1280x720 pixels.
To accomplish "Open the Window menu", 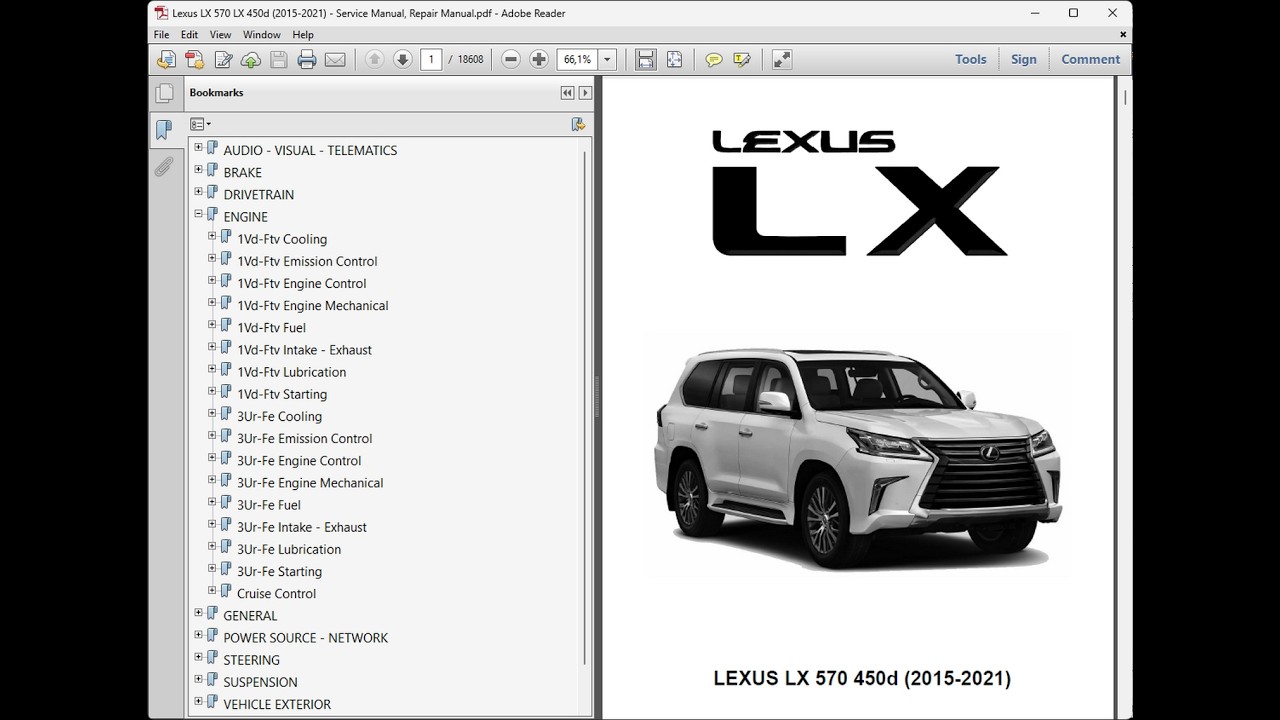I will click(x=262, y=35).
